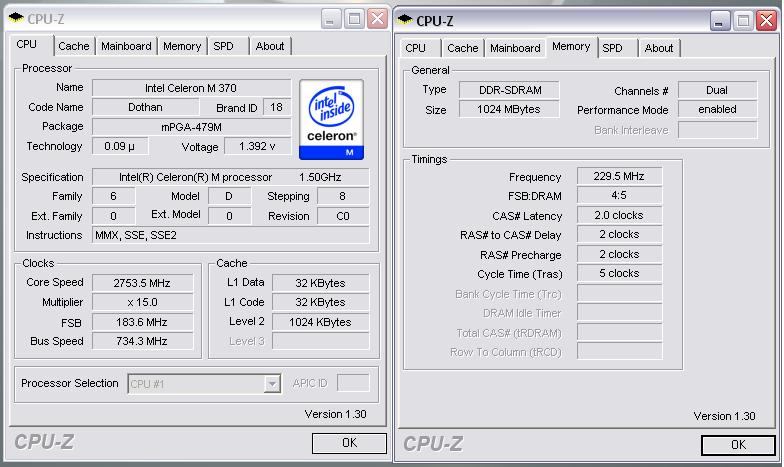The width and height of the screenshot is (784, 467).
Task: Close the right CPU-Z window
Action: (x=766, y=21)
